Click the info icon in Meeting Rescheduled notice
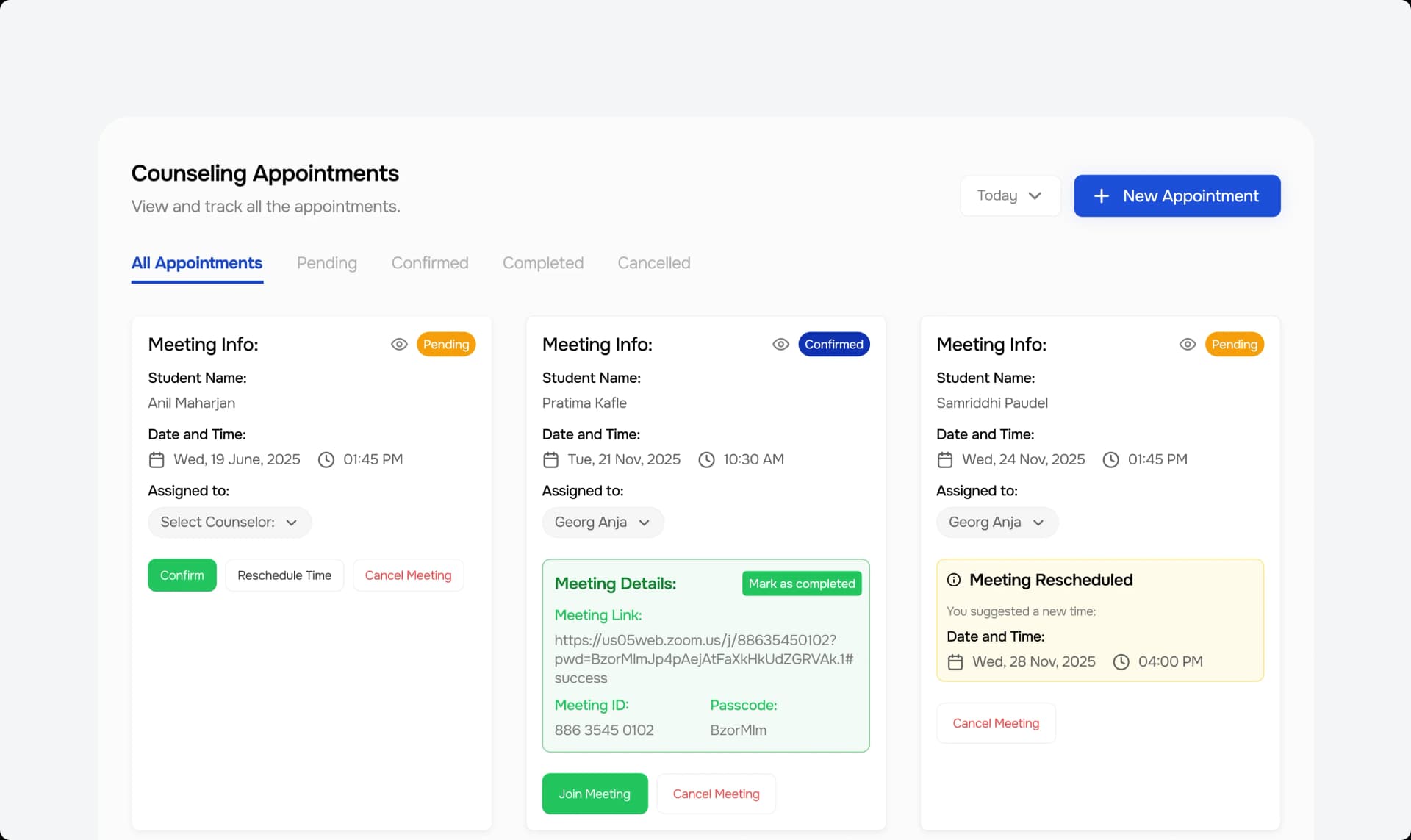 pos(953,580)
